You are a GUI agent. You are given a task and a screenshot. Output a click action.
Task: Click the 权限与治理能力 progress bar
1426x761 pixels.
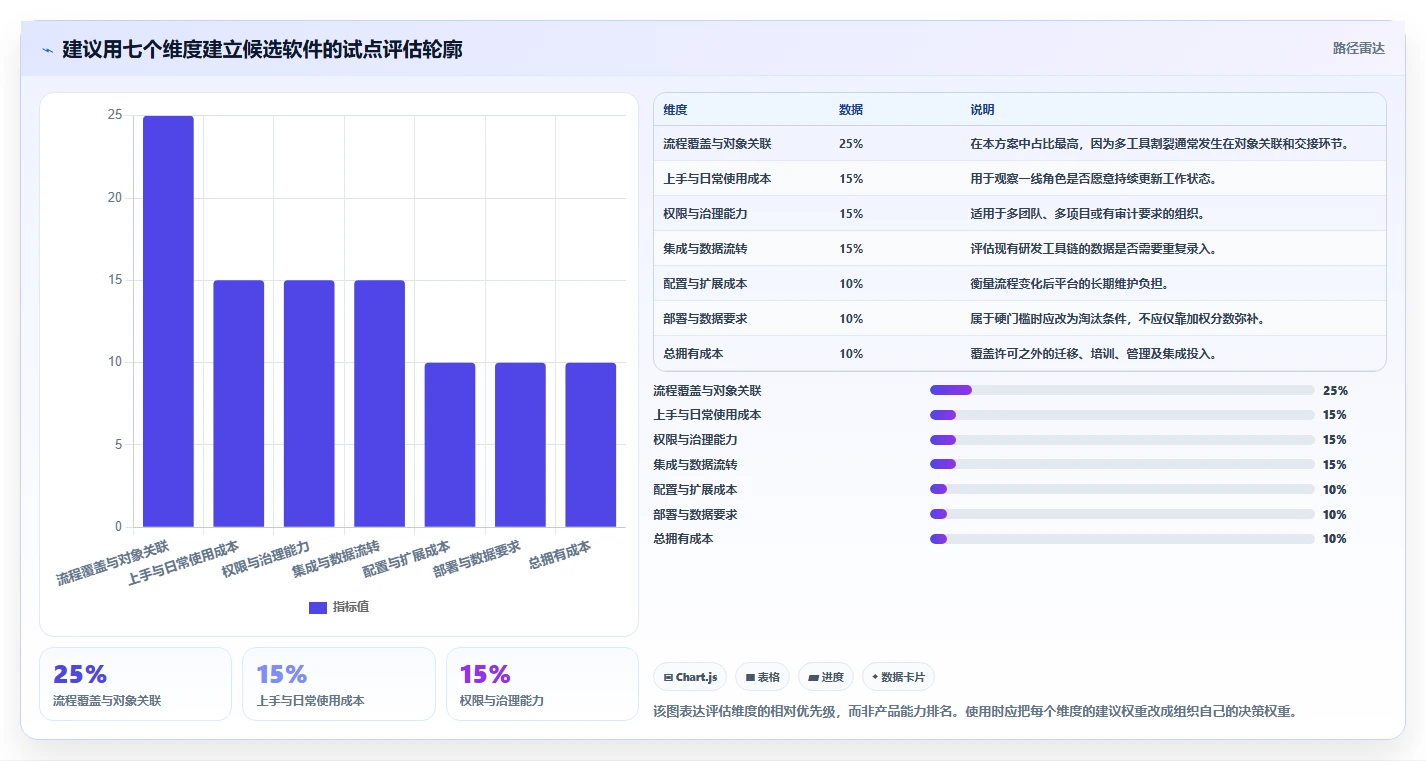tap(1122, 440)
